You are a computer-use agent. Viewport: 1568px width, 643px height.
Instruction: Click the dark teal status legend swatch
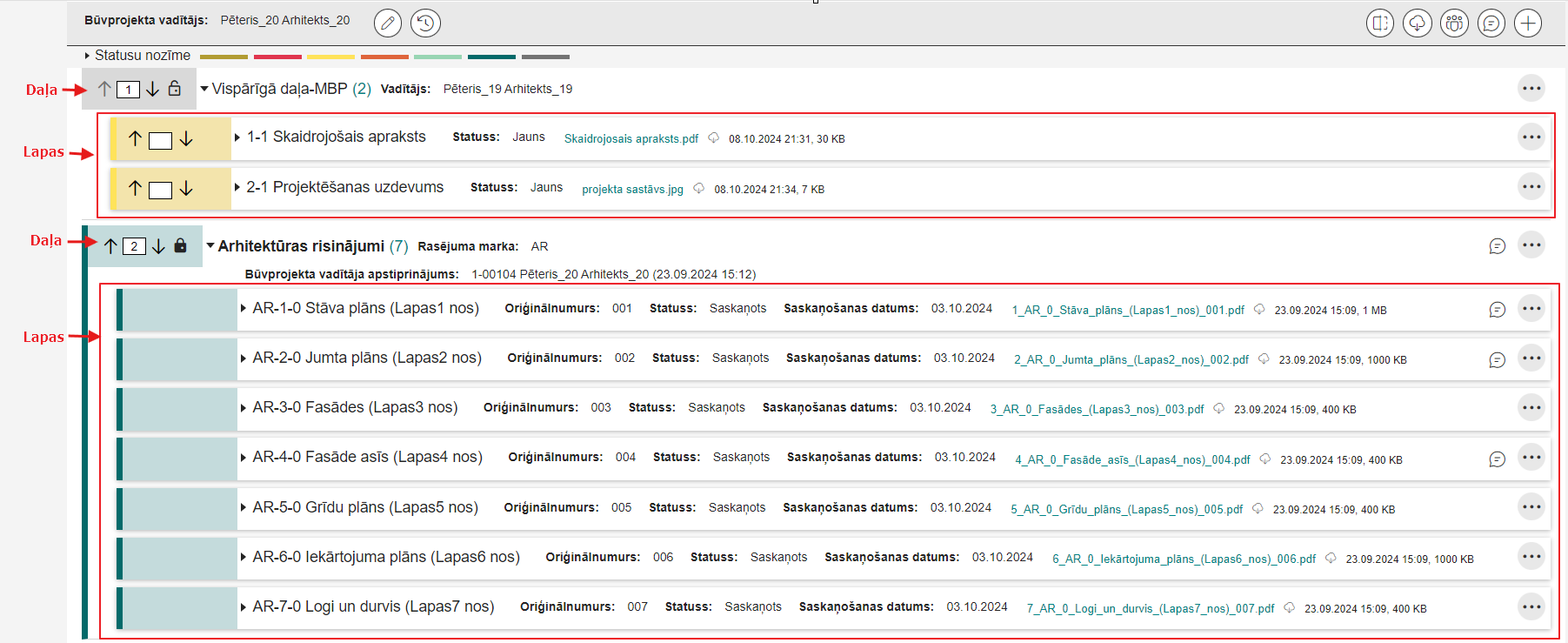tap(491, 57)
